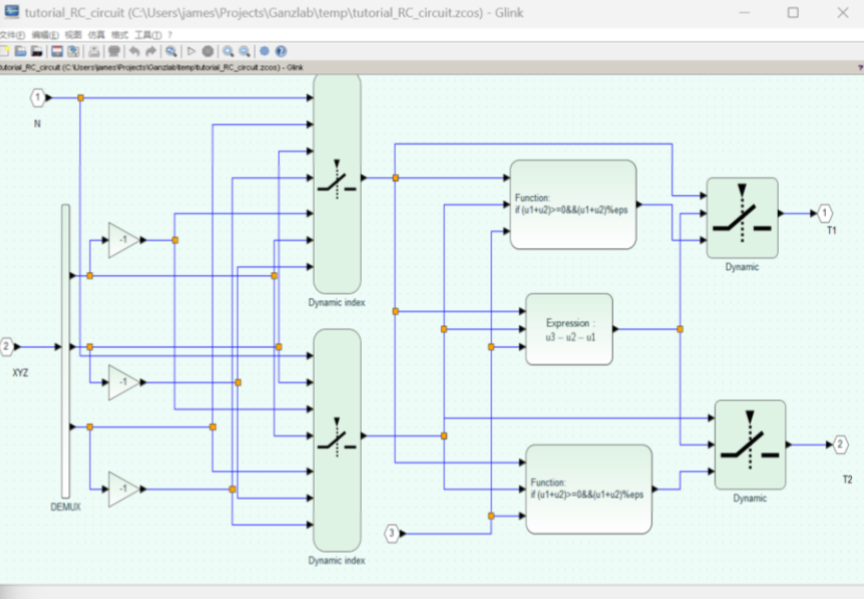Select the top -1 gain block
Image resolution: width=864 pixels, height=599 pixels.
[123, 240]
